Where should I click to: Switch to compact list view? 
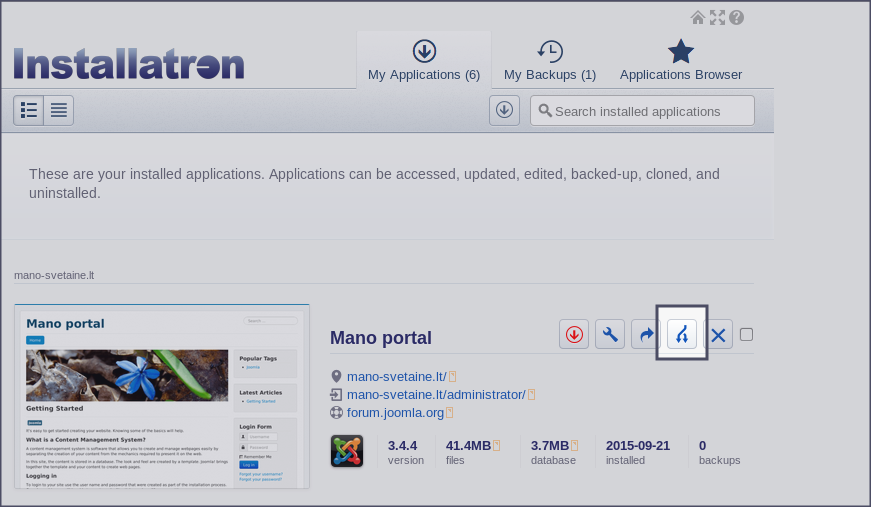[59, 110]
